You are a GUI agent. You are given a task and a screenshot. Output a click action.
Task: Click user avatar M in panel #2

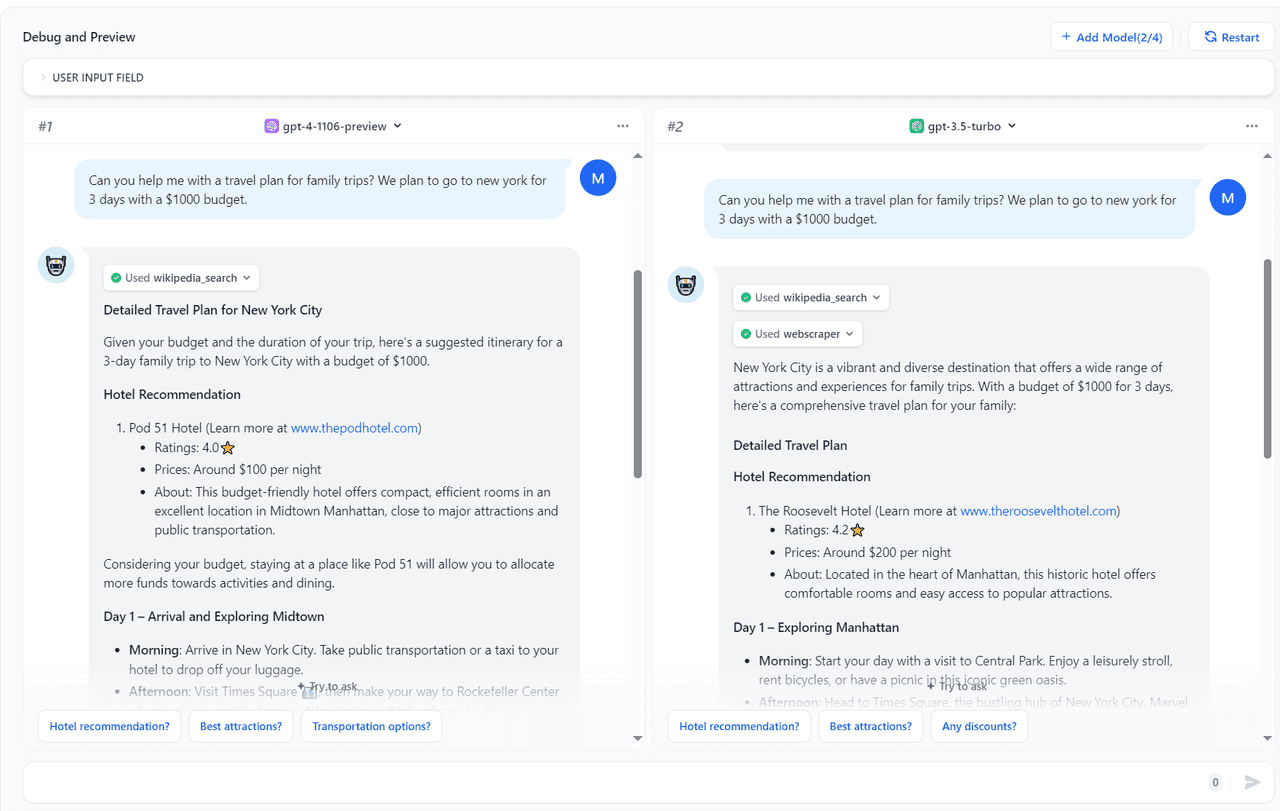point(1228,198)
